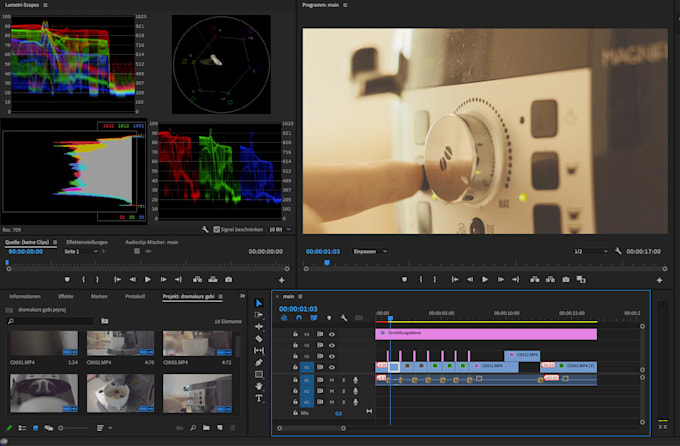Open Comparison view in Program monitor
The height and width of the screenshot is (446, 680).
581,280
